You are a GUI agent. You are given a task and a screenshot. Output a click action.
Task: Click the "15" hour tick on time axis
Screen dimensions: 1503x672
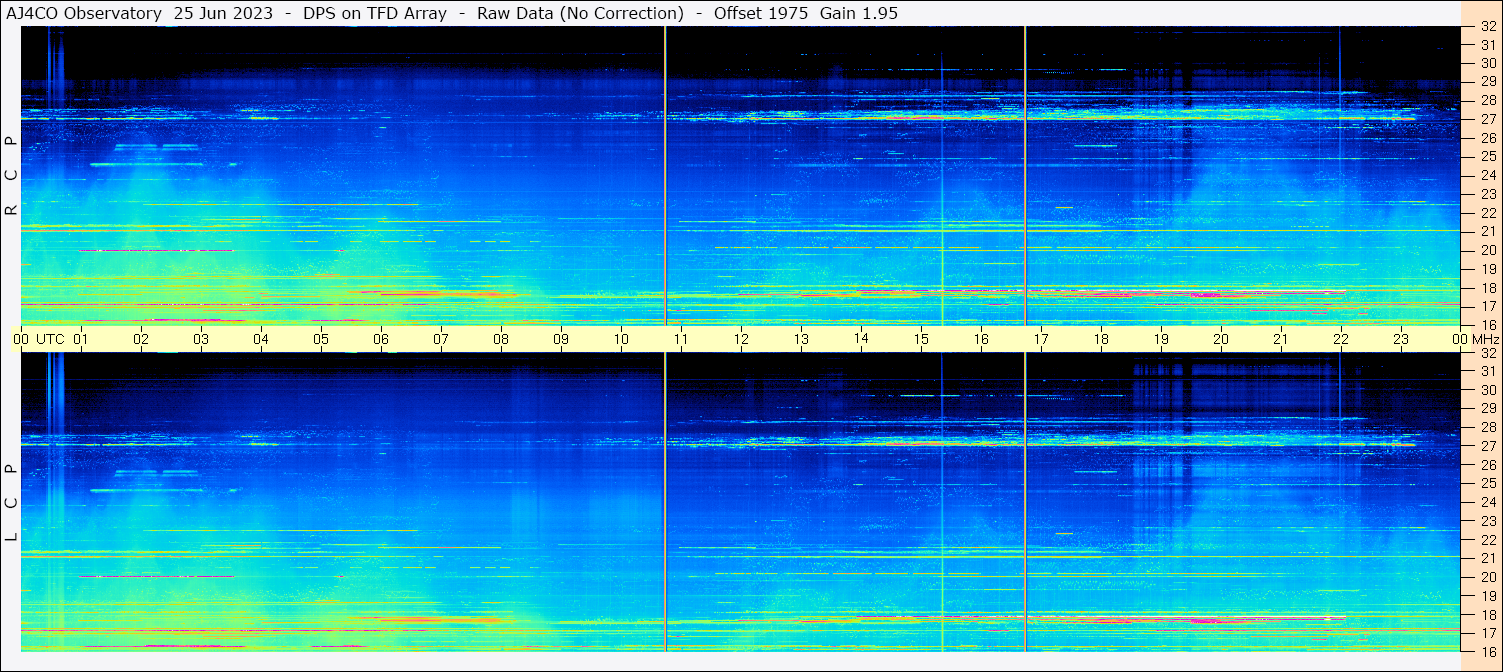click(921, 339)
